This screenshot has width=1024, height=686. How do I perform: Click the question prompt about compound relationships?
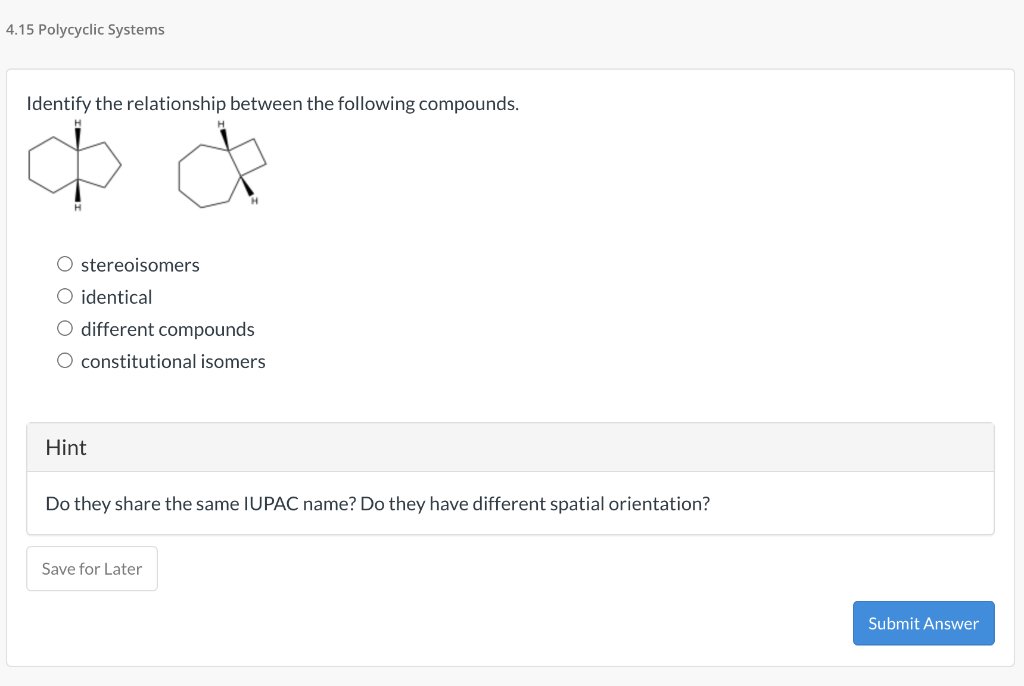pos(271,103)
